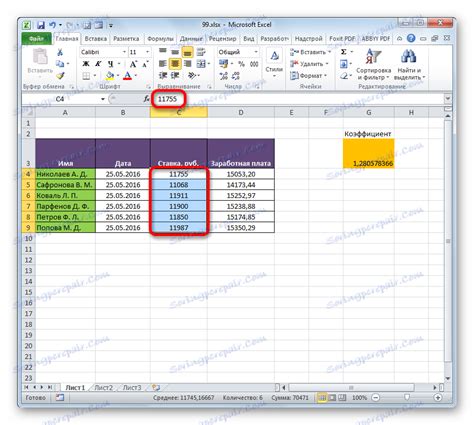Image resolution: width=474 pixels, height=425 pixels.
Task: Open Sort and Filter (Сортировка и фильтр)
Action: click(x=373, y=65)
